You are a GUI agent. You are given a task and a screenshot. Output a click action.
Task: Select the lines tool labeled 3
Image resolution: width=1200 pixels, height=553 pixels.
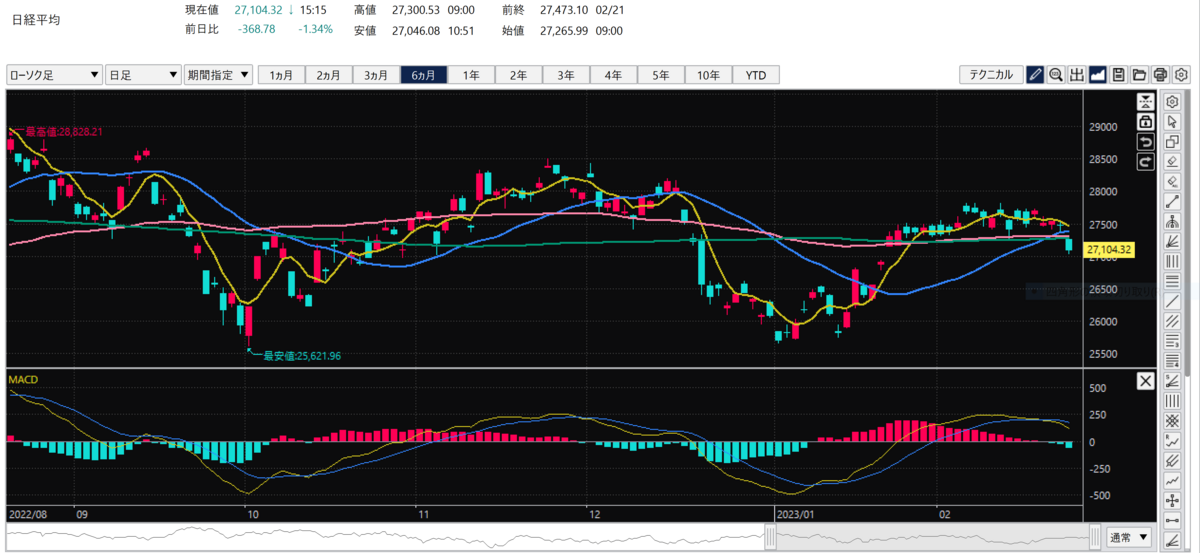tap(1173, 341)
